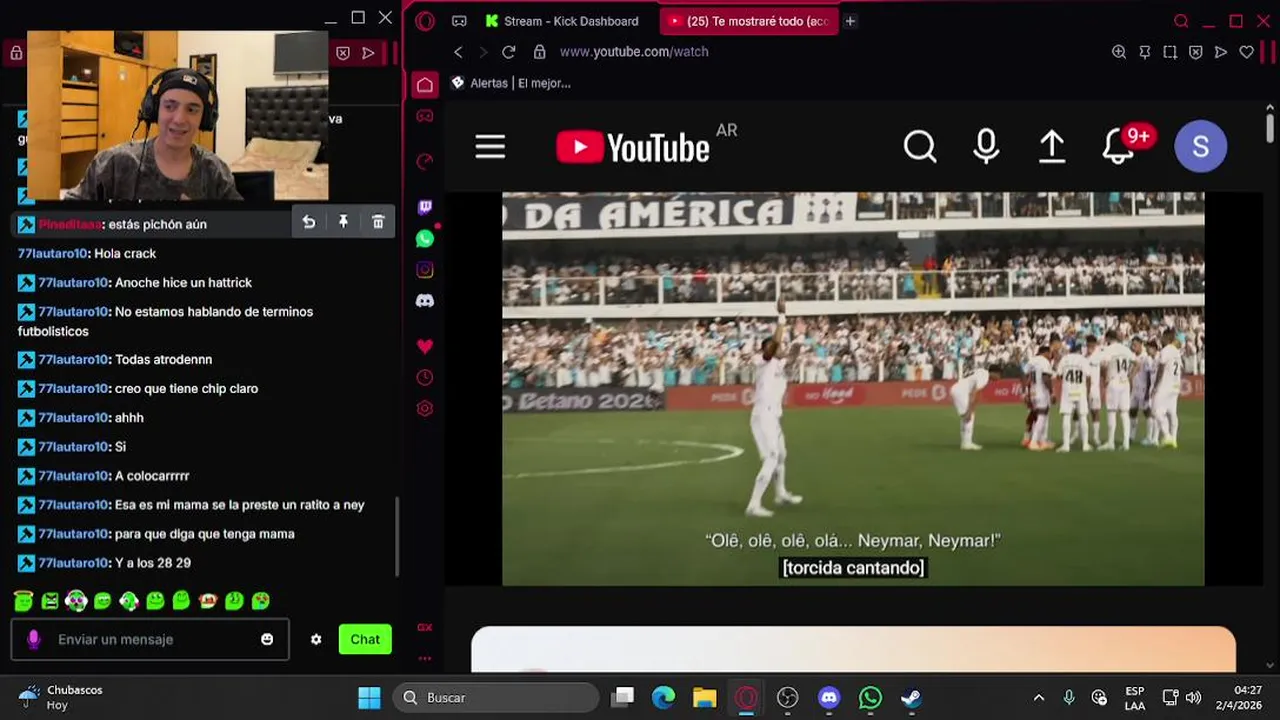
Task: Send message with the green Chat button
Action: (365, 639)
